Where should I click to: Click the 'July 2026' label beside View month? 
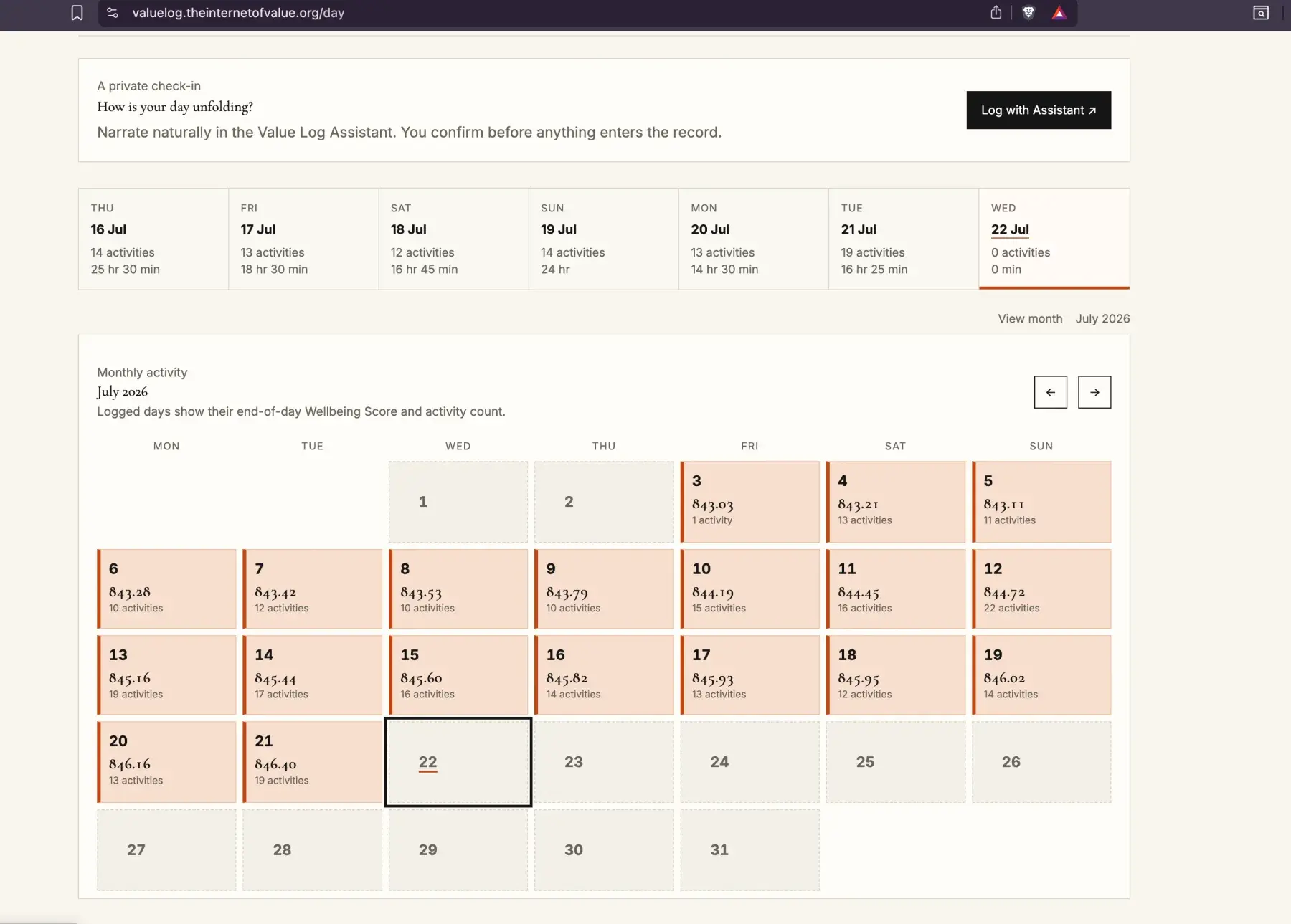[x=1102, y=318]
